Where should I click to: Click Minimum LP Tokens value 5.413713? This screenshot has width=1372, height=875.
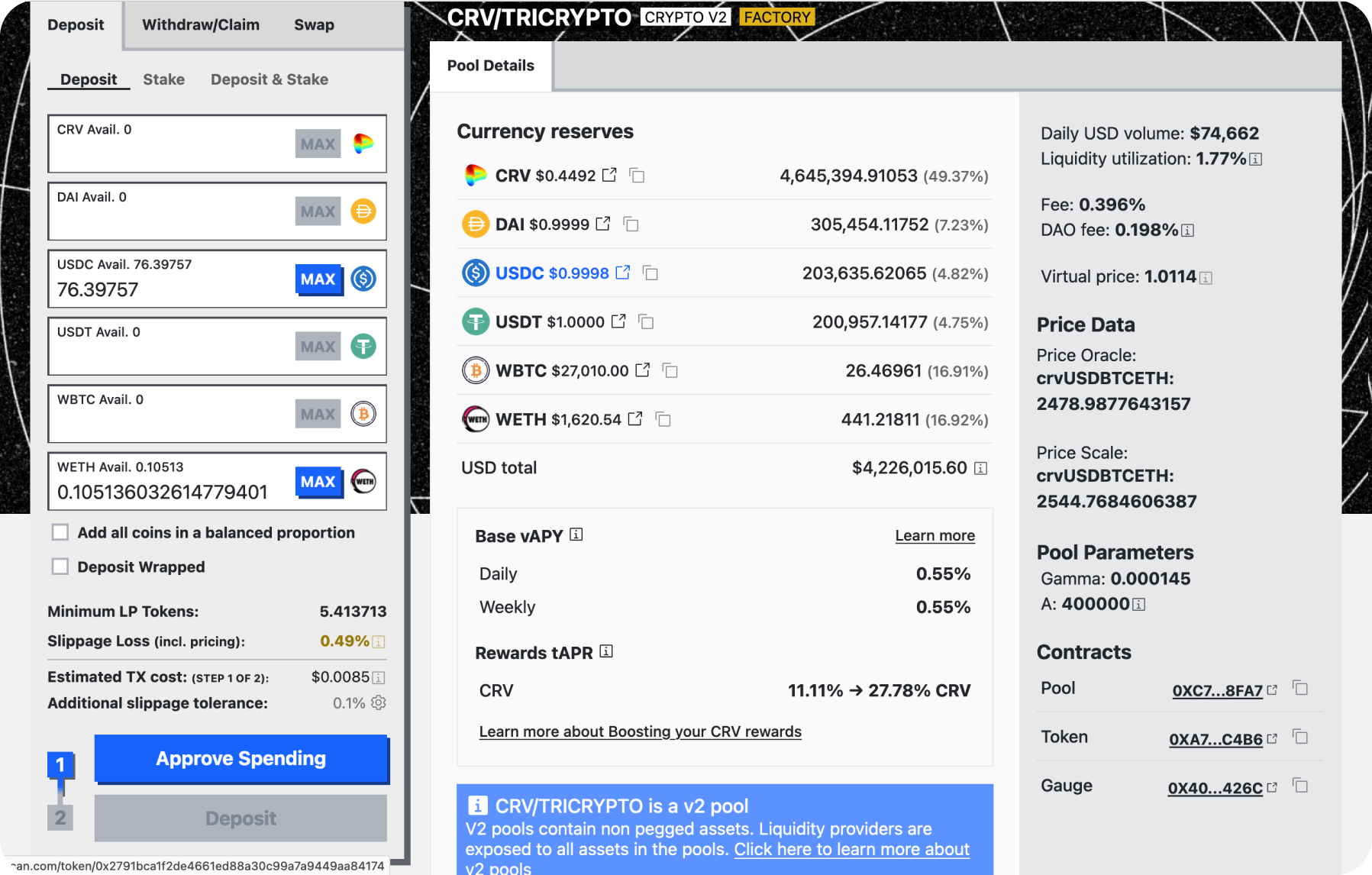pyautogui.click(x=353, y=612)
